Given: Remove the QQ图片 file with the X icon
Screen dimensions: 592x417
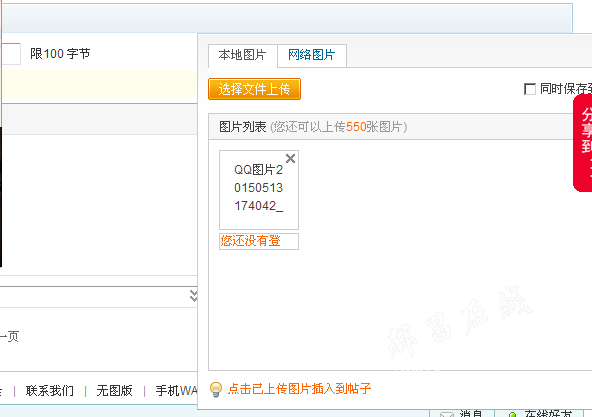Looking at the screenshot, I should click(x=290, y=159).
